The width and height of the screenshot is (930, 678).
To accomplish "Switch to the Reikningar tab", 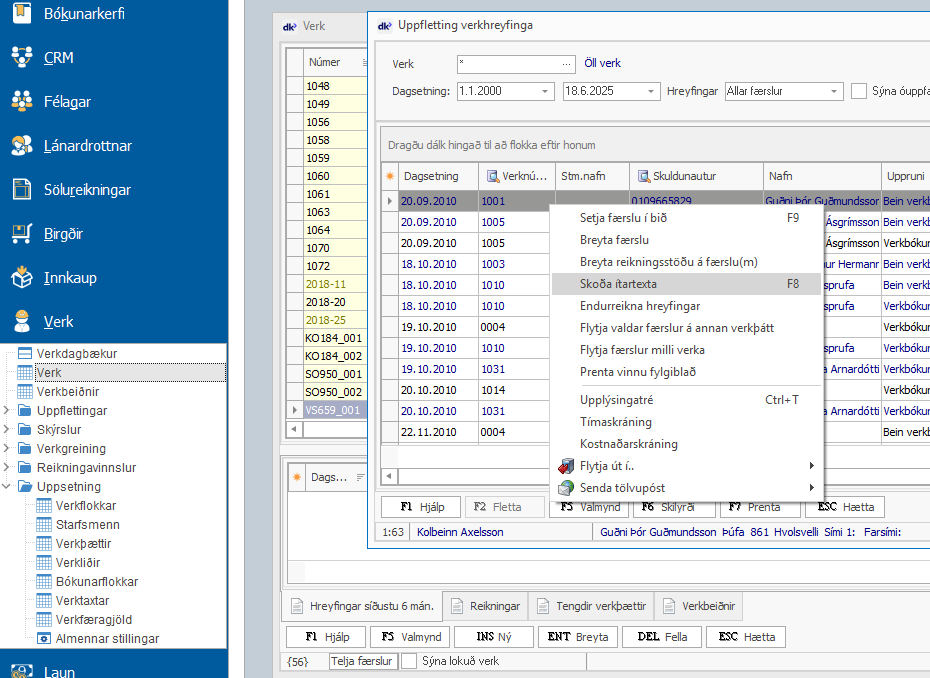I will coord(484,606).
